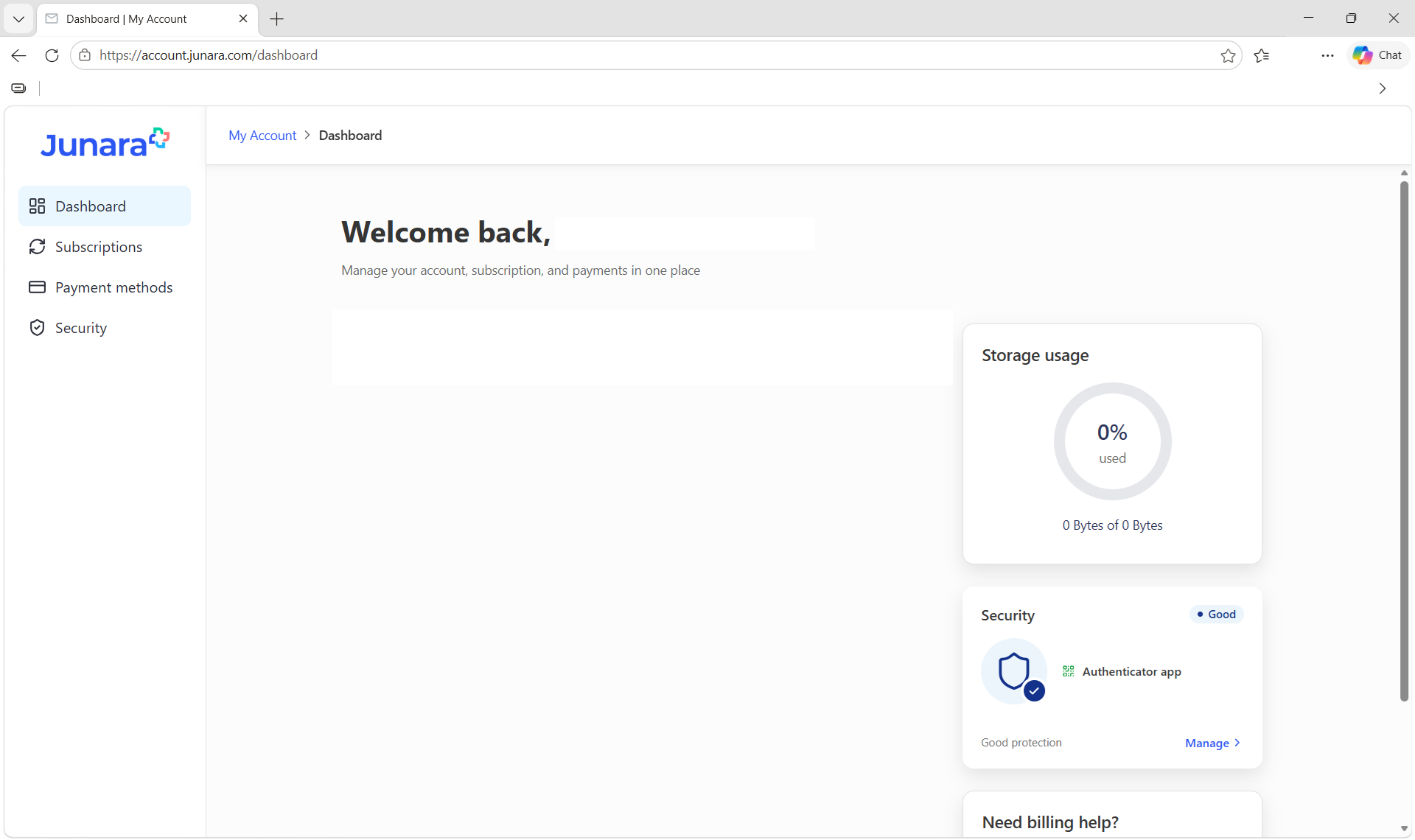Refresh the page
Viewport: 1415px width, 840px height.
click(x=52, y=55)
